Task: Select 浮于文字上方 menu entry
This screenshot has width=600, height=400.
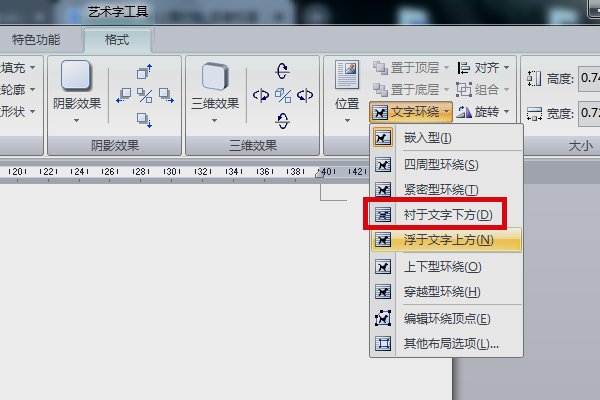Action: coord(446,240)
